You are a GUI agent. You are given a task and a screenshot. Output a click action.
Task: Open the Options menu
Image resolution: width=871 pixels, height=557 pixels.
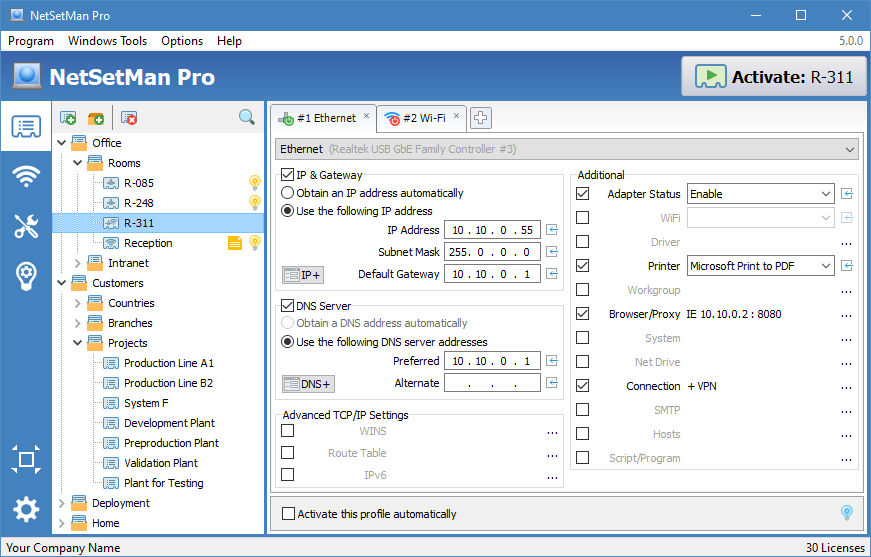click(182, 41)
